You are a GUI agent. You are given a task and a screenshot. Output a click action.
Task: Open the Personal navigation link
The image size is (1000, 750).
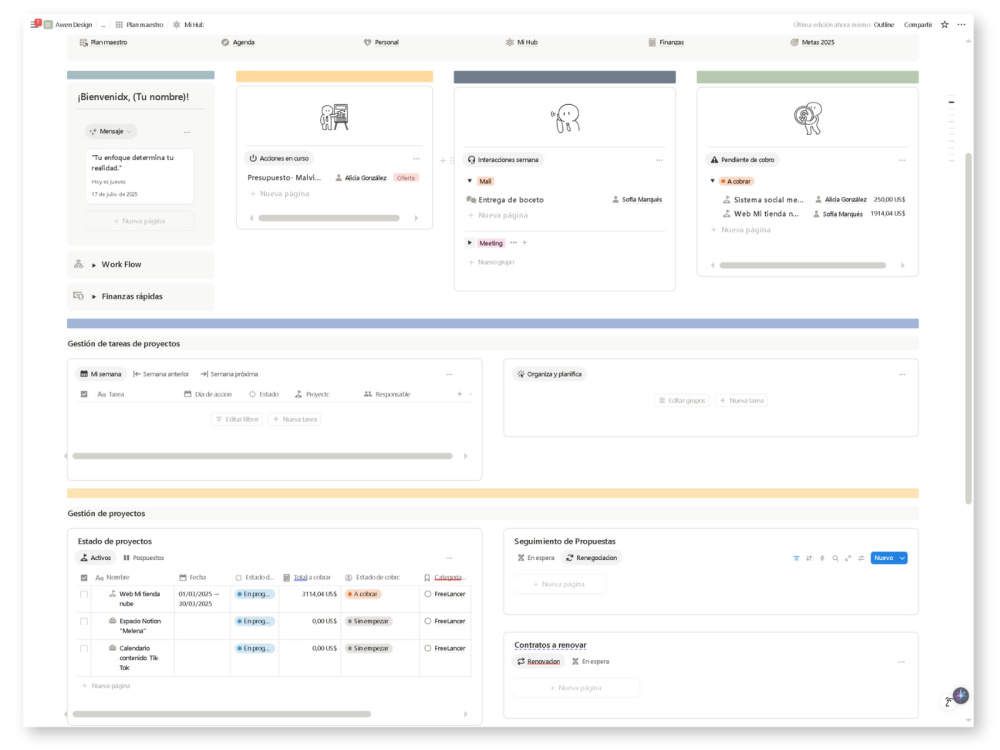(x=381, y=42)
